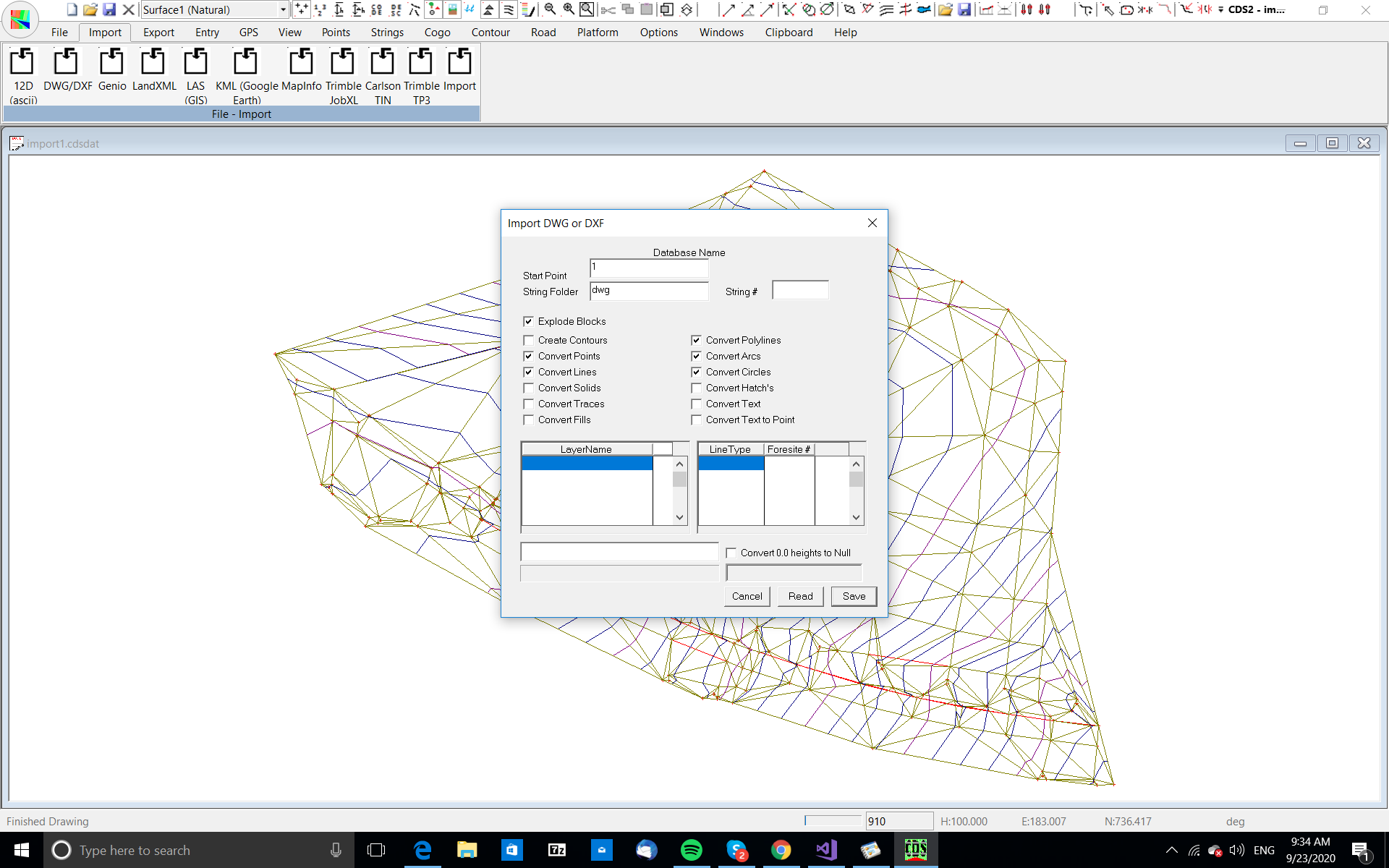1389x868 pixels.
Task: Click LayerName list scroll down arrow
Action: pyautogui.click(x=679, y=517)
